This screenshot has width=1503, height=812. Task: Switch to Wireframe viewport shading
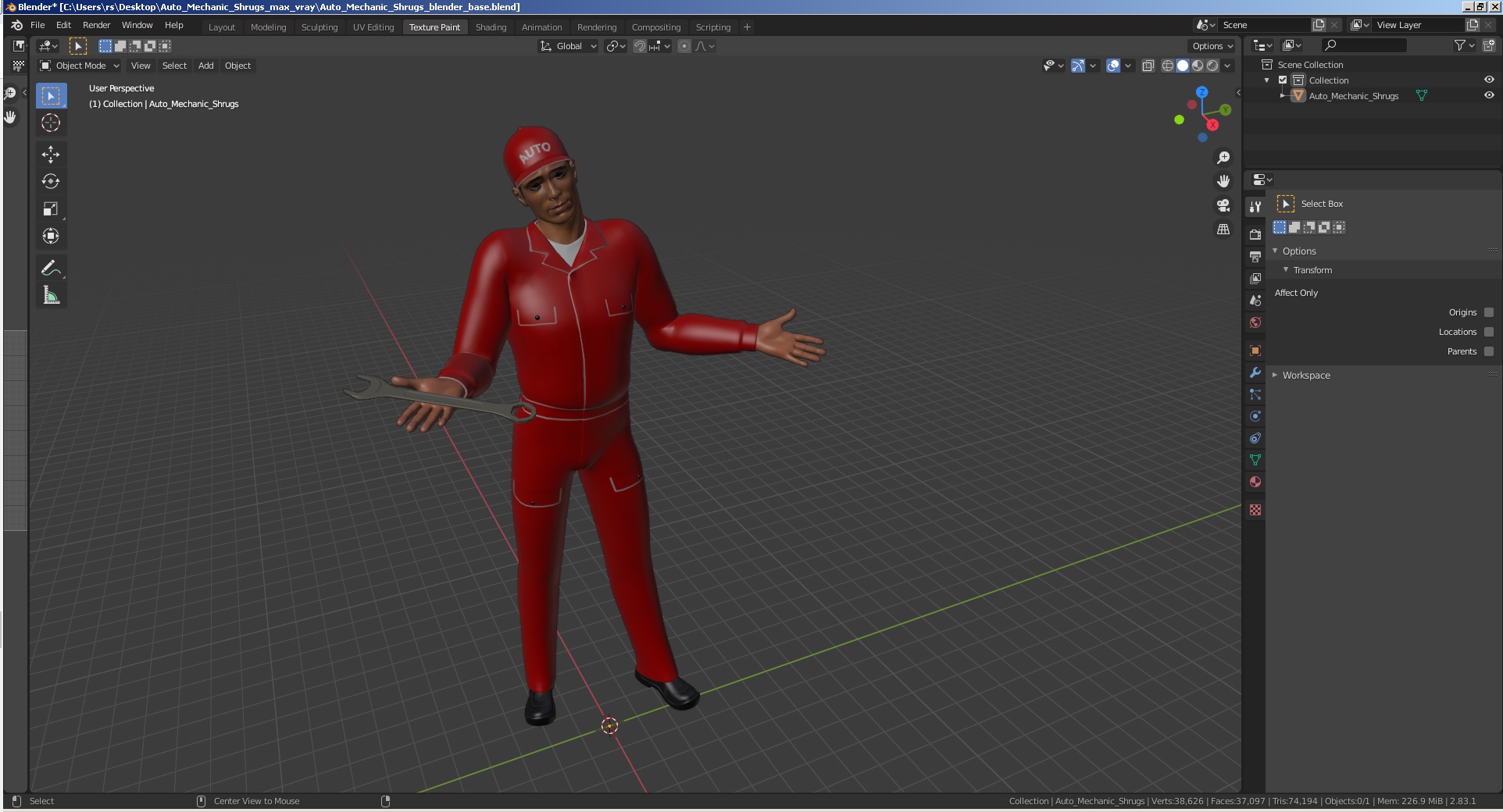(1168, 66)
